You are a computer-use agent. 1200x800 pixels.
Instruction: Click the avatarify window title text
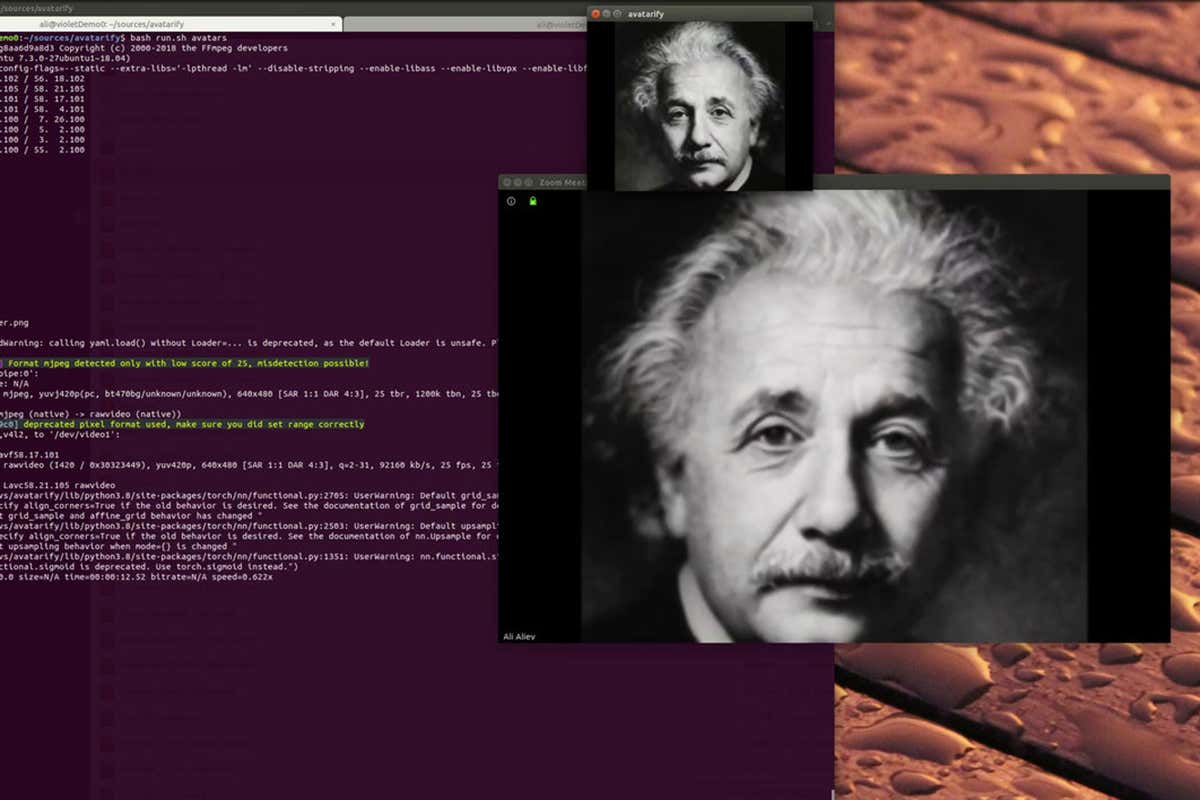[647, 13]
